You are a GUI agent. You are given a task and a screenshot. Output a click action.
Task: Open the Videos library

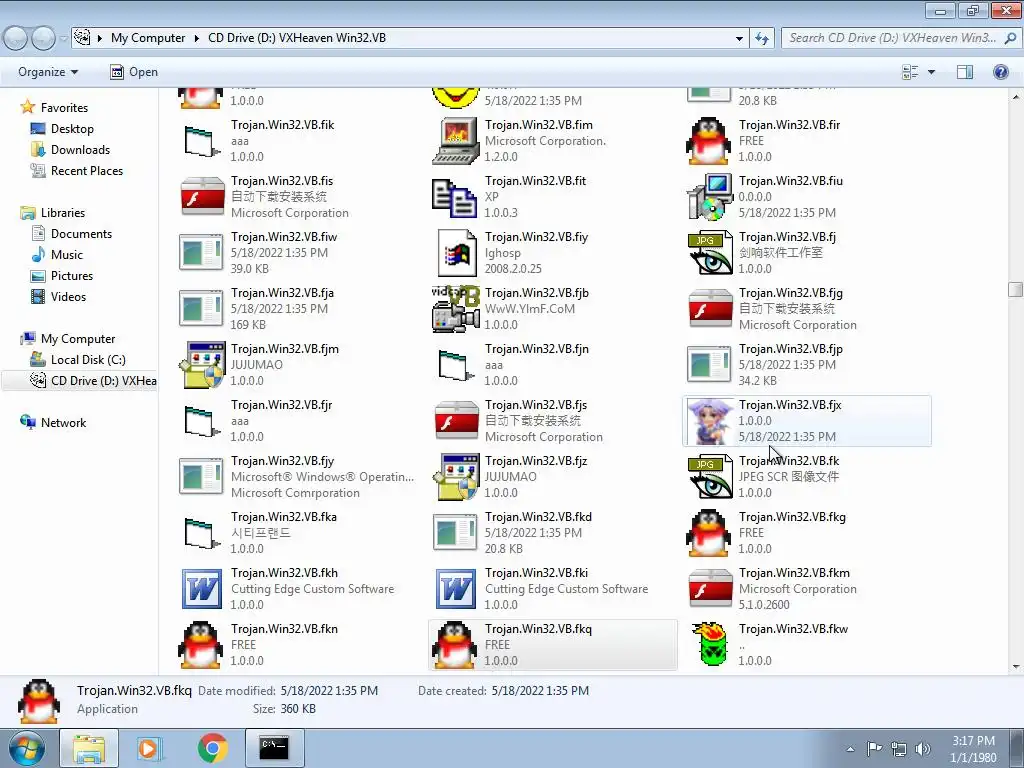click(68, 296)
